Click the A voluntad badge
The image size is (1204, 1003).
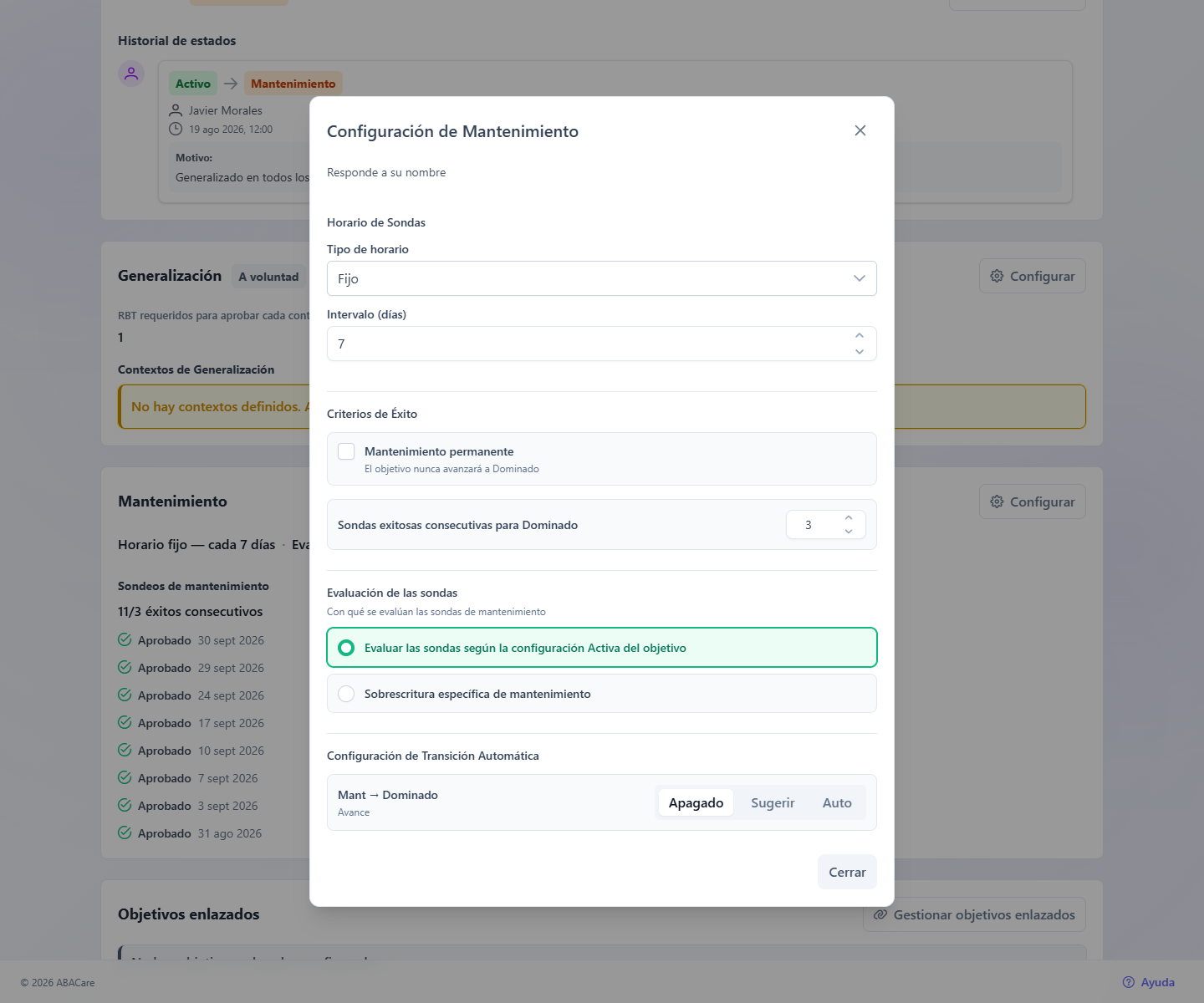pos(268,277)
